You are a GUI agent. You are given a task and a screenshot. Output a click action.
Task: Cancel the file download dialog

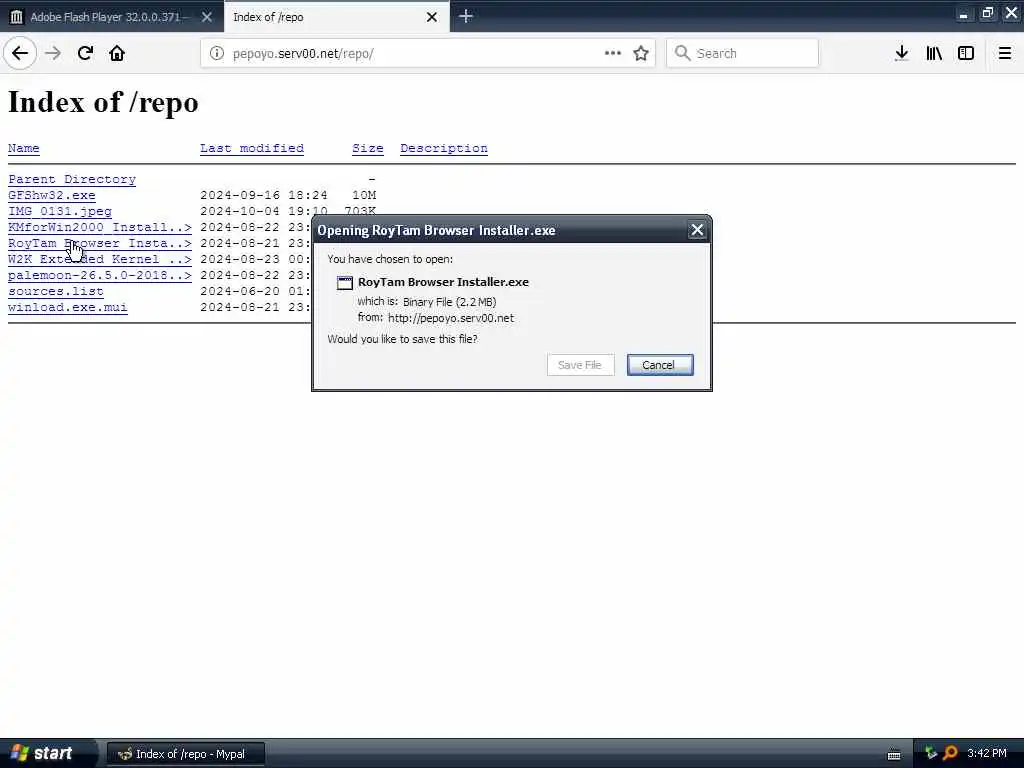click(x=660, y=365)
